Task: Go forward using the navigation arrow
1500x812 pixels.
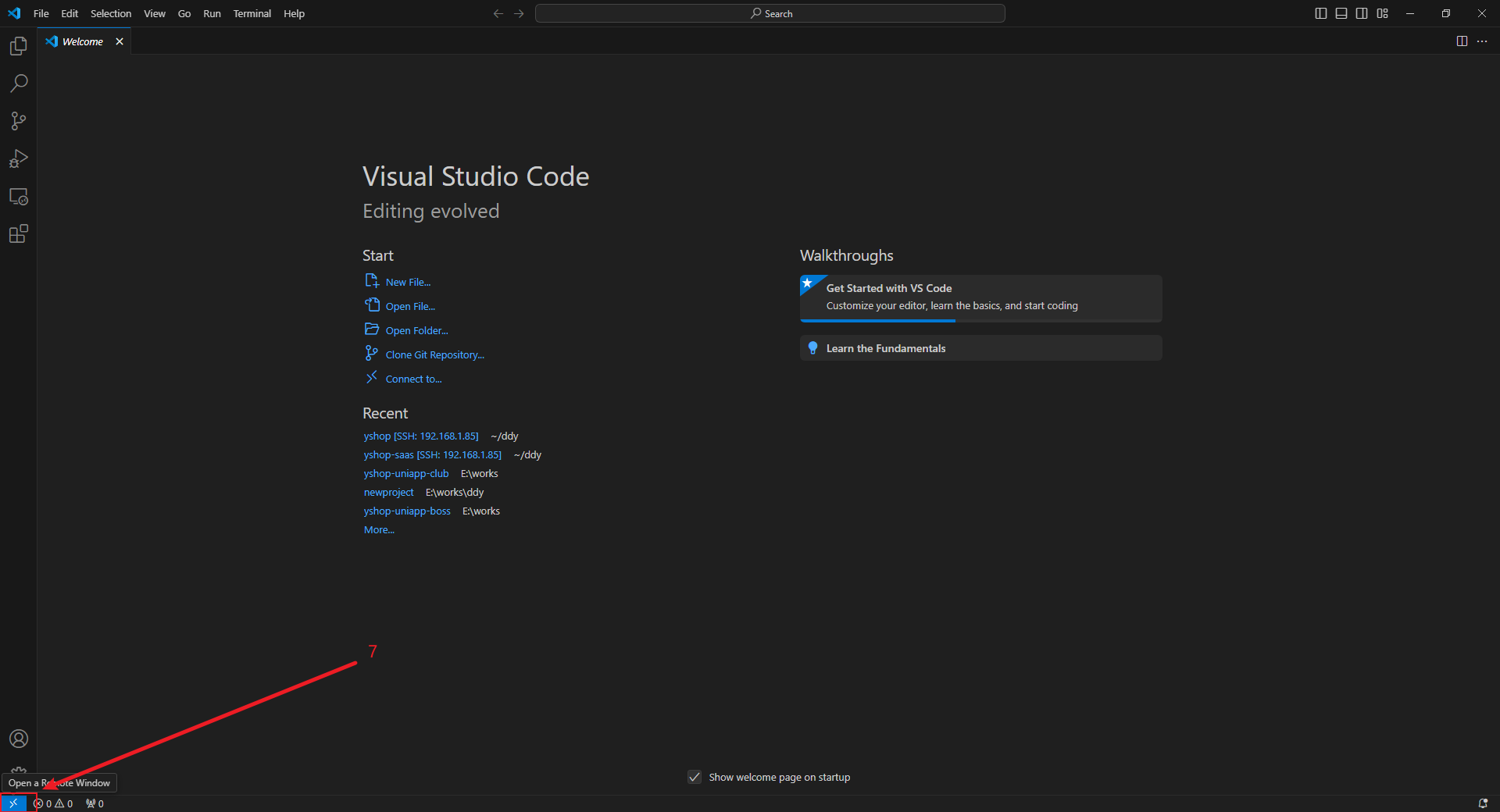Action: click(519, 13)
